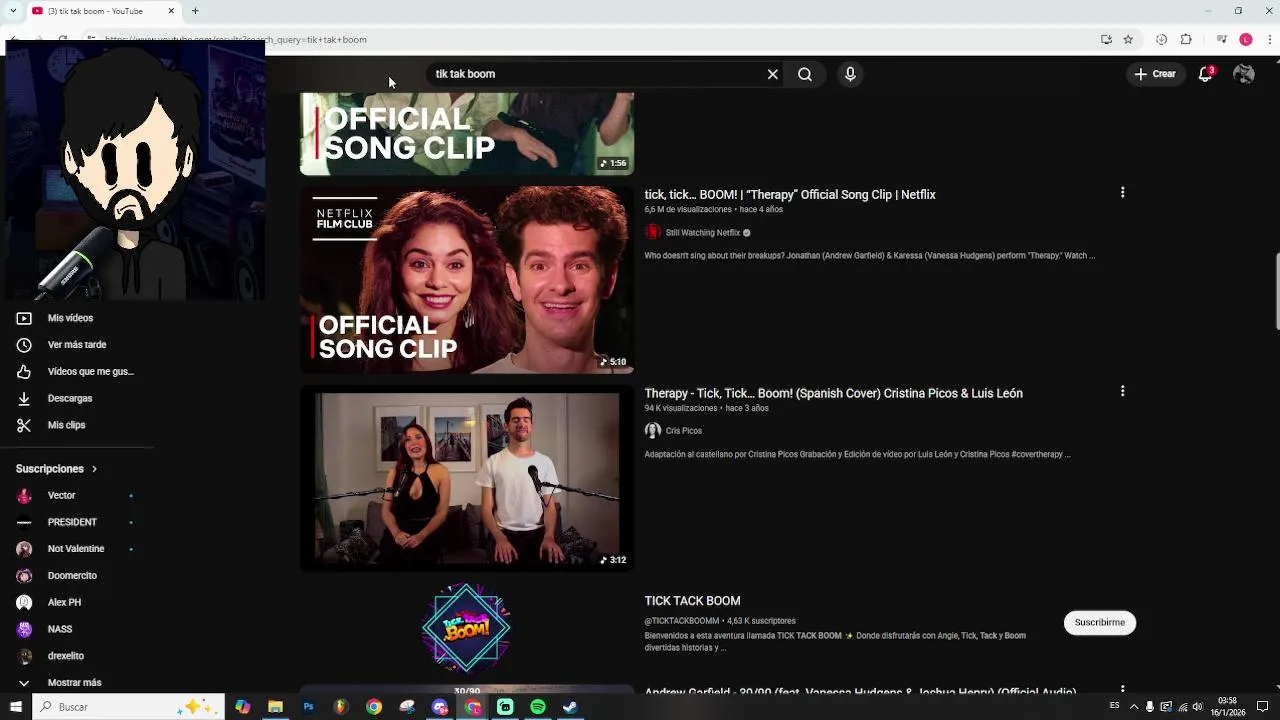Open the YouTube account avatar menu
This screenshot has height=720, width=1280.
(1244, 74)
